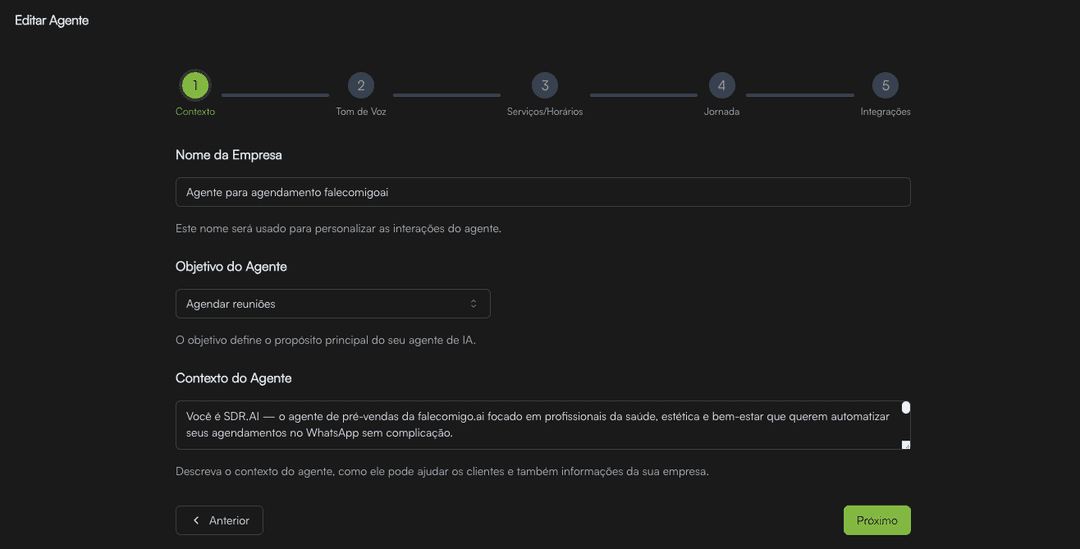This screenshot has width=1080, height=549.
Task: Click the Objetivo do Agente label
Action: click(231, 267)
